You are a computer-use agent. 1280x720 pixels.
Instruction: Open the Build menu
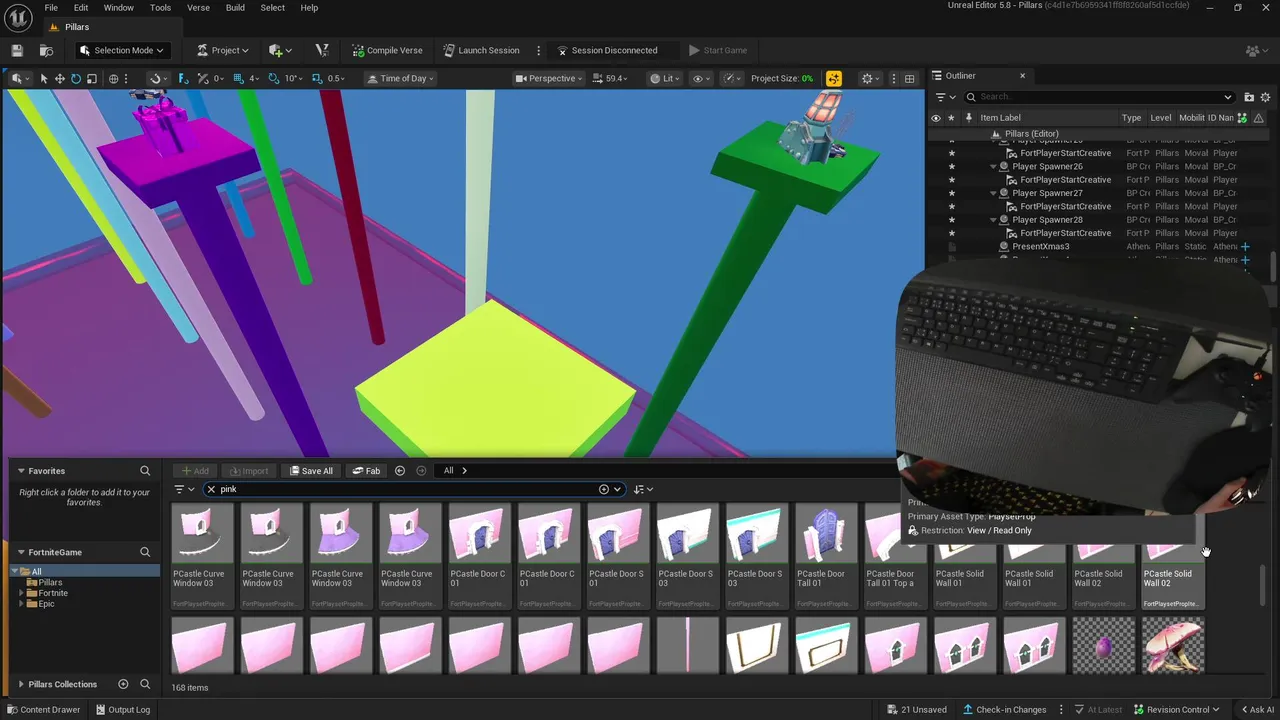click(x=235, y=7)
